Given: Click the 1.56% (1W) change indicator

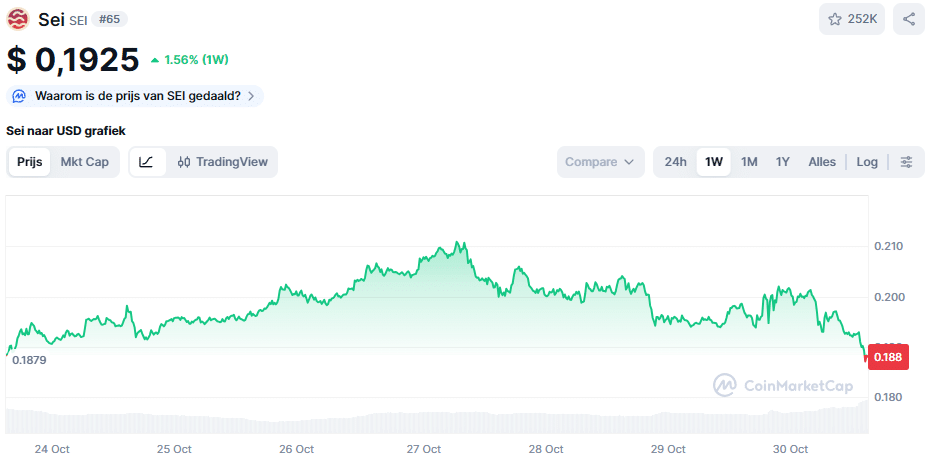Looking at the screenshot, I should (189, 59).
